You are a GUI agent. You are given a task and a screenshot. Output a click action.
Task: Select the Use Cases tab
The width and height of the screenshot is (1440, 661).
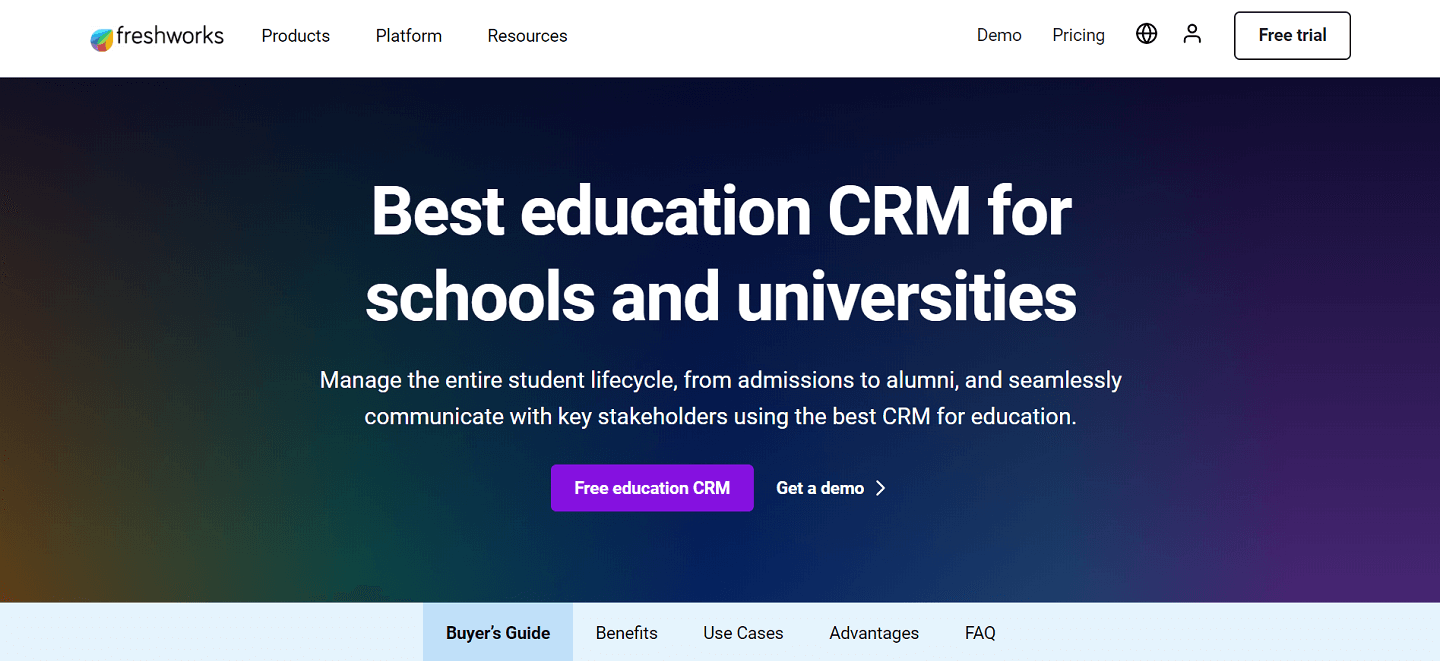743,632
